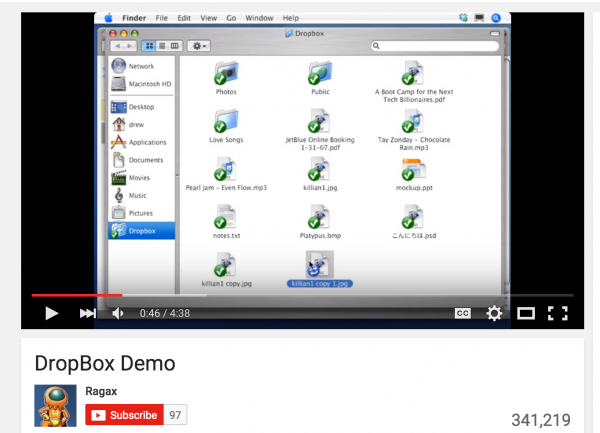This screenshot has width=600, height=433.
Task: Select the Public folder icon
Action: point(320,73)
